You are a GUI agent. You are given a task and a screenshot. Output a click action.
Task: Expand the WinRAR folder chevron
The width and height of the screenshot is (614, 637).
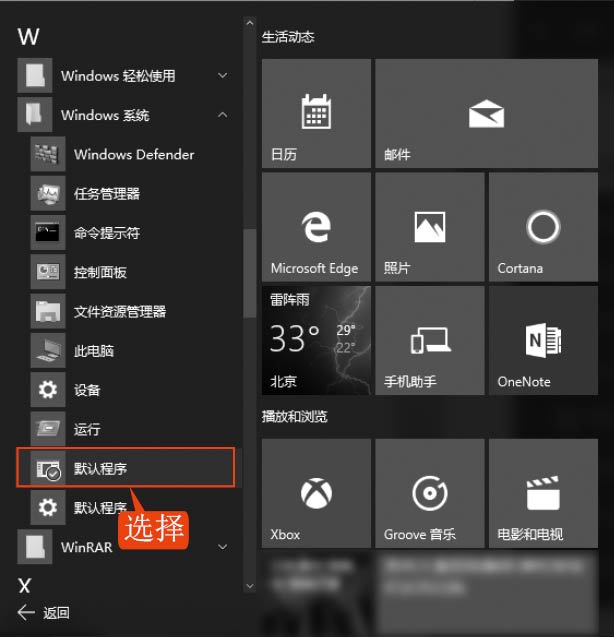pyautogui.click(x=222, y=547)
